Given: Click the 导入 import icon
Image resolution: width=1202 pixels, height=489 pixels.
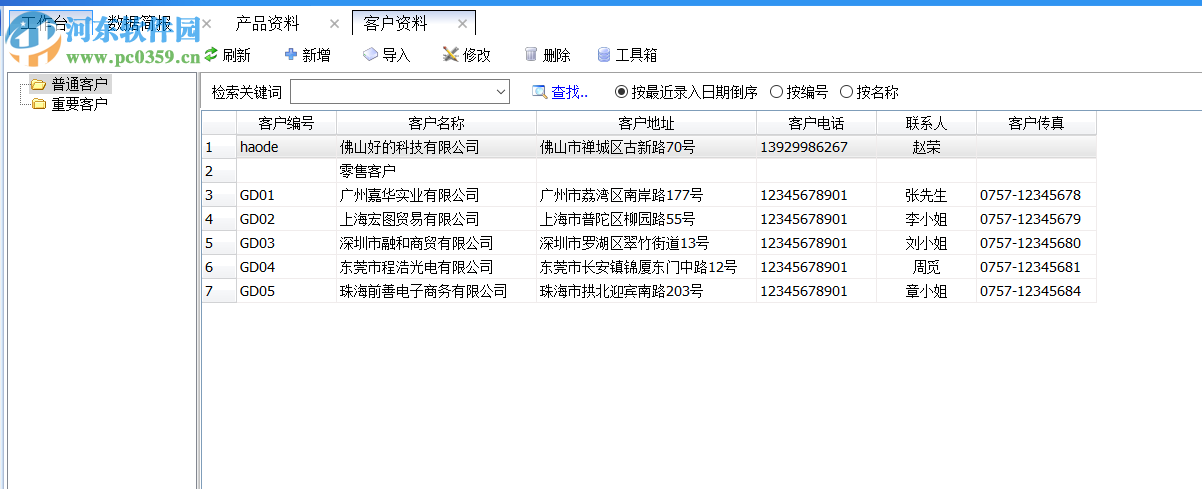Looking at the screenshot, I should [x=370, y=54].
